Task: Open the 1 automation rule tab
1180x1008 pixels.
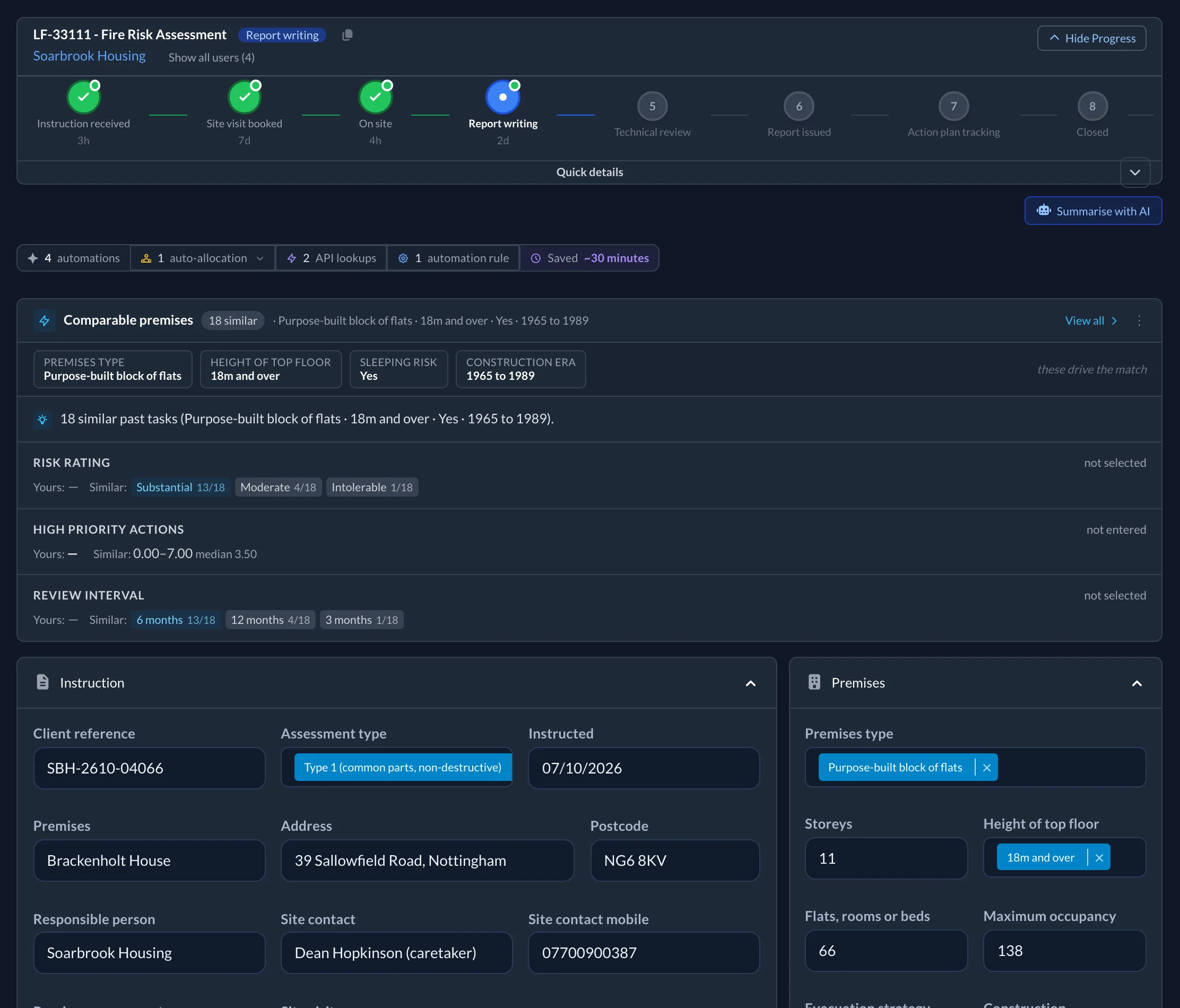Action: (453, 258)
